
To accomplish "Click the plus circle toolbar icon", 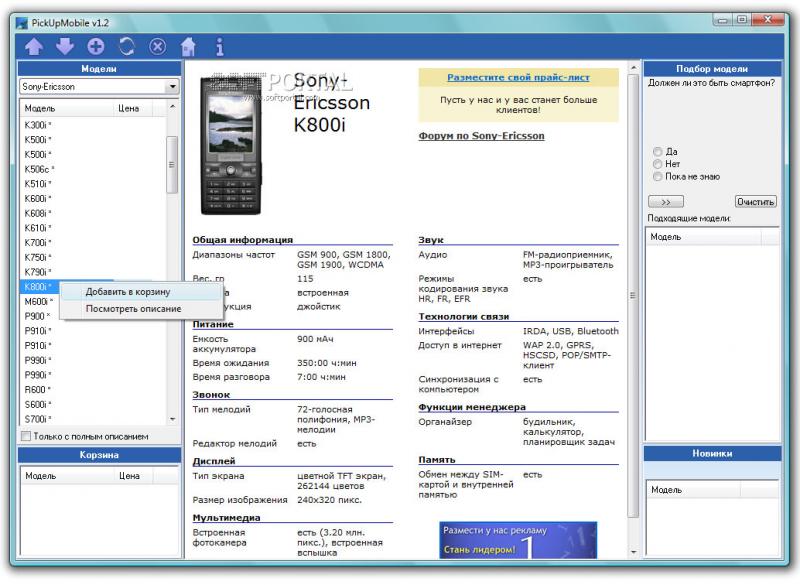I will pyautogui.click(x=96, y=47).
